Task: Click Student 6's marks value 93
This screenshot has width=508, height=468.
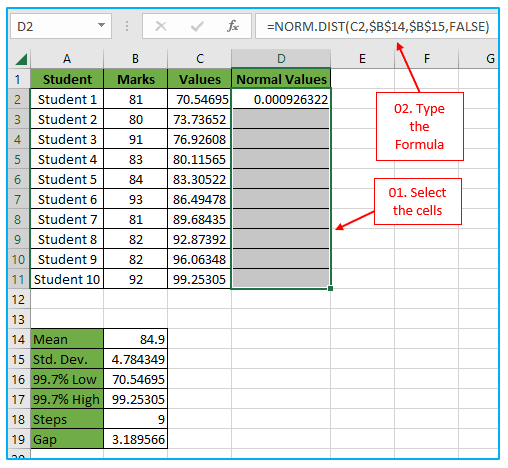Action: click(x=135, y=199)
